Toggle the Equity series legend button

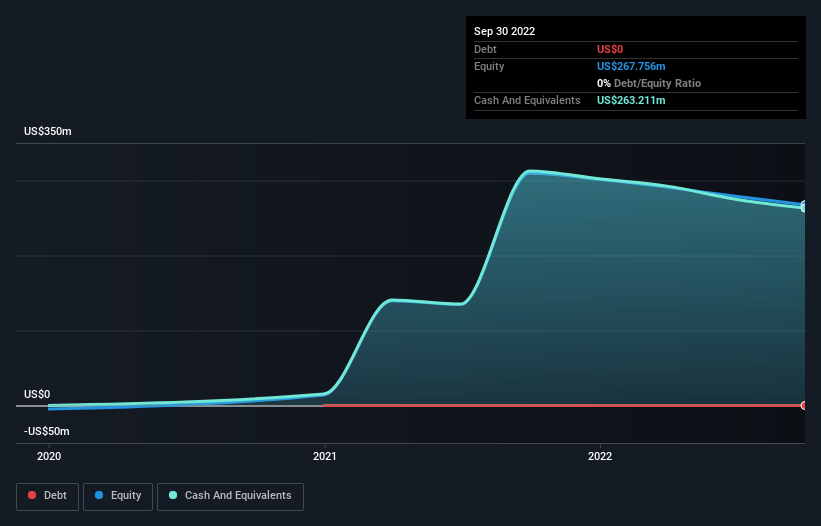click(118, 496)
